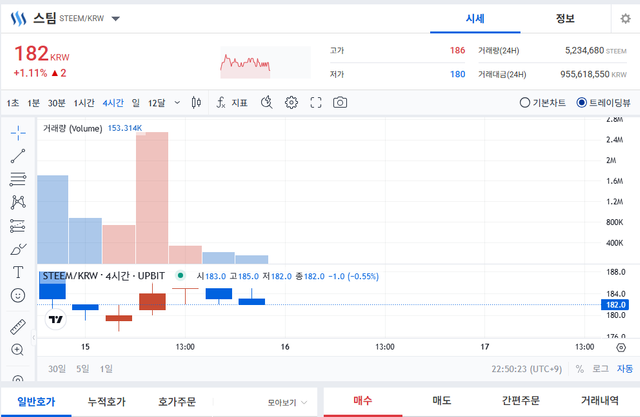Image resolution: width=640 pixels, height=417 pixels.
Task: Choose the XABCD pattern tool
Action: point(18,202)
